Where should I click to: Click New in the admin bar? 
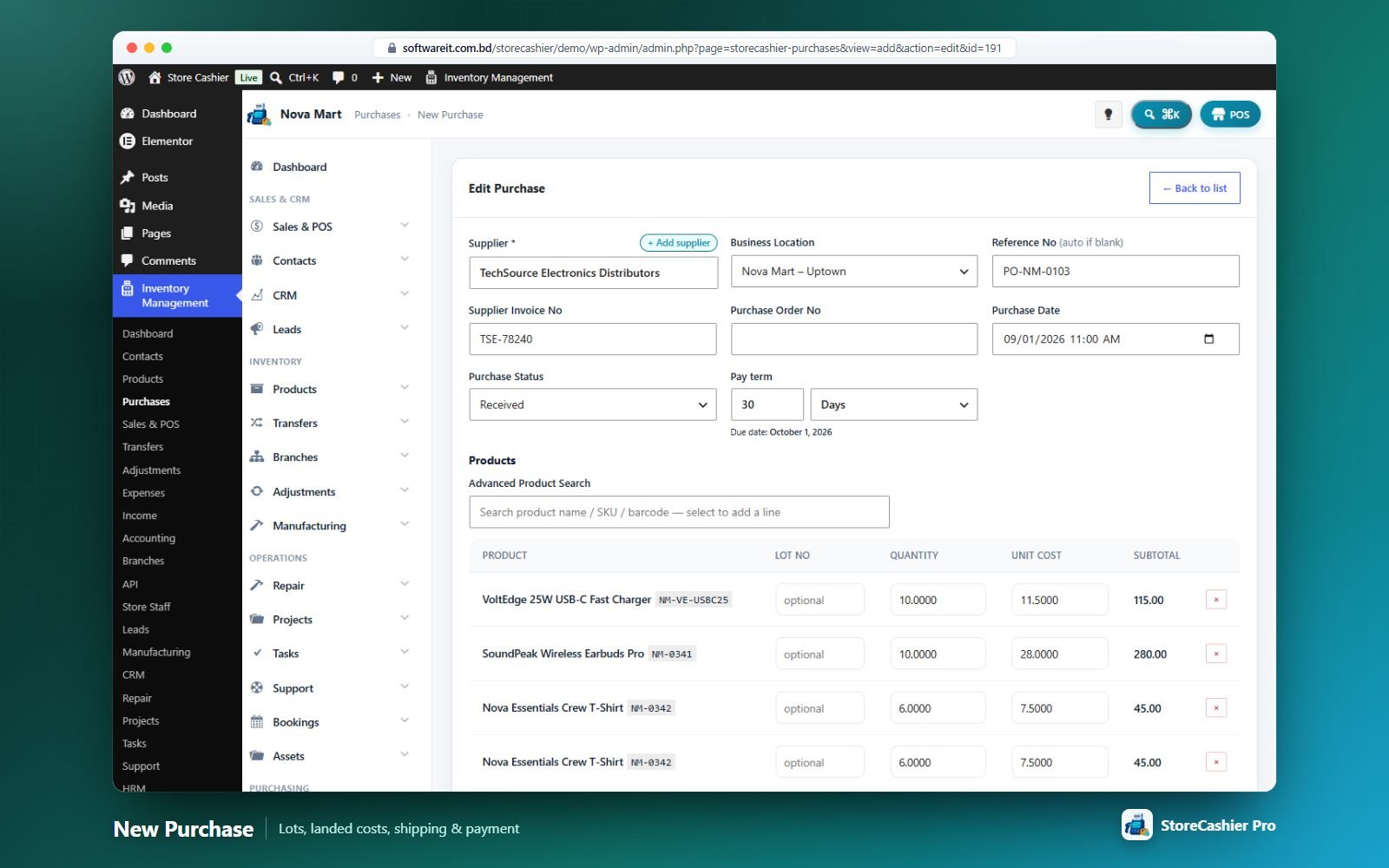pyautogui.click(x=392, y=77)
